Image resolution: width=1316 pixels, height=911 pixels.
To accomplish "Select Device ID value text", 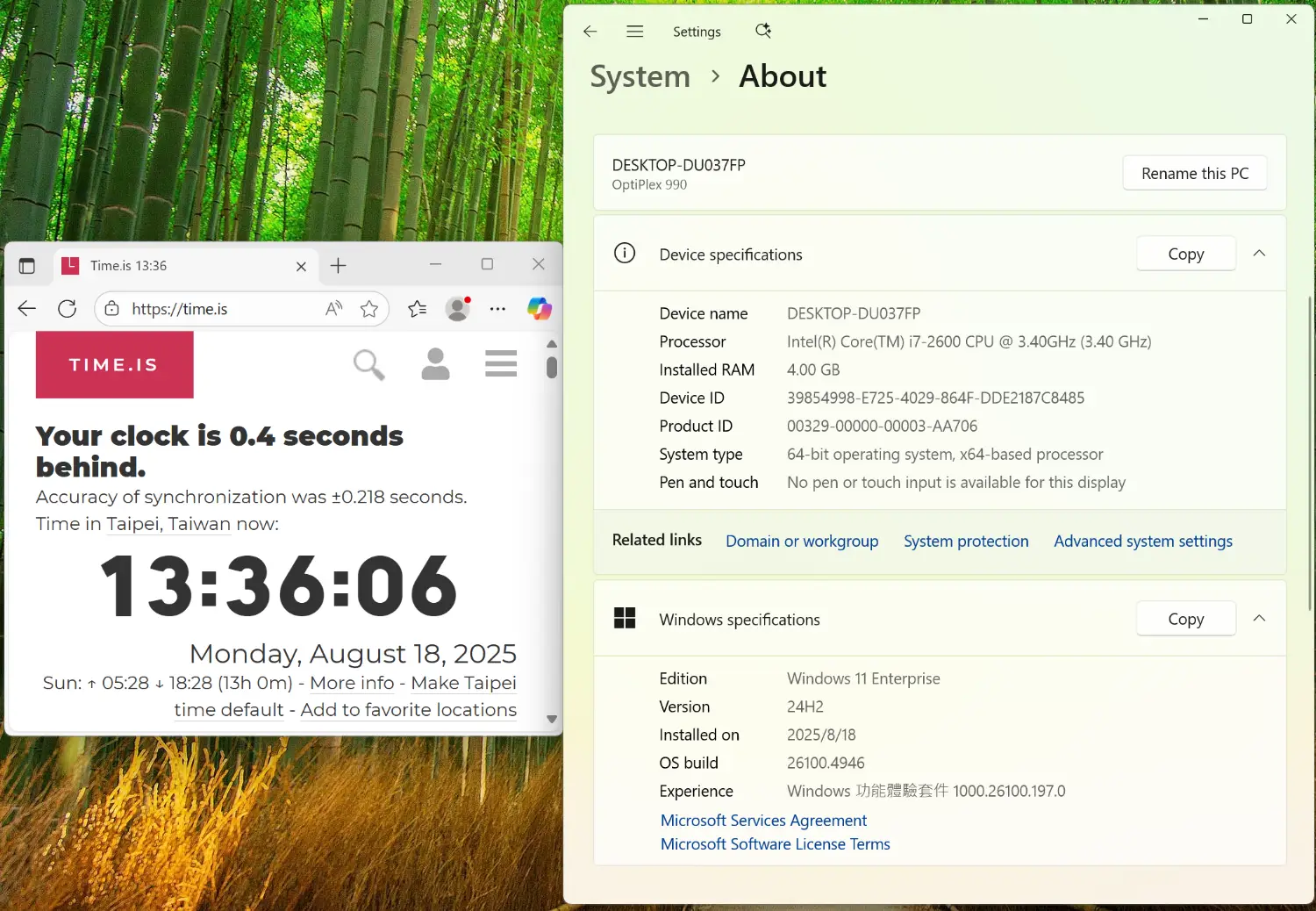I will click(935, 398).
